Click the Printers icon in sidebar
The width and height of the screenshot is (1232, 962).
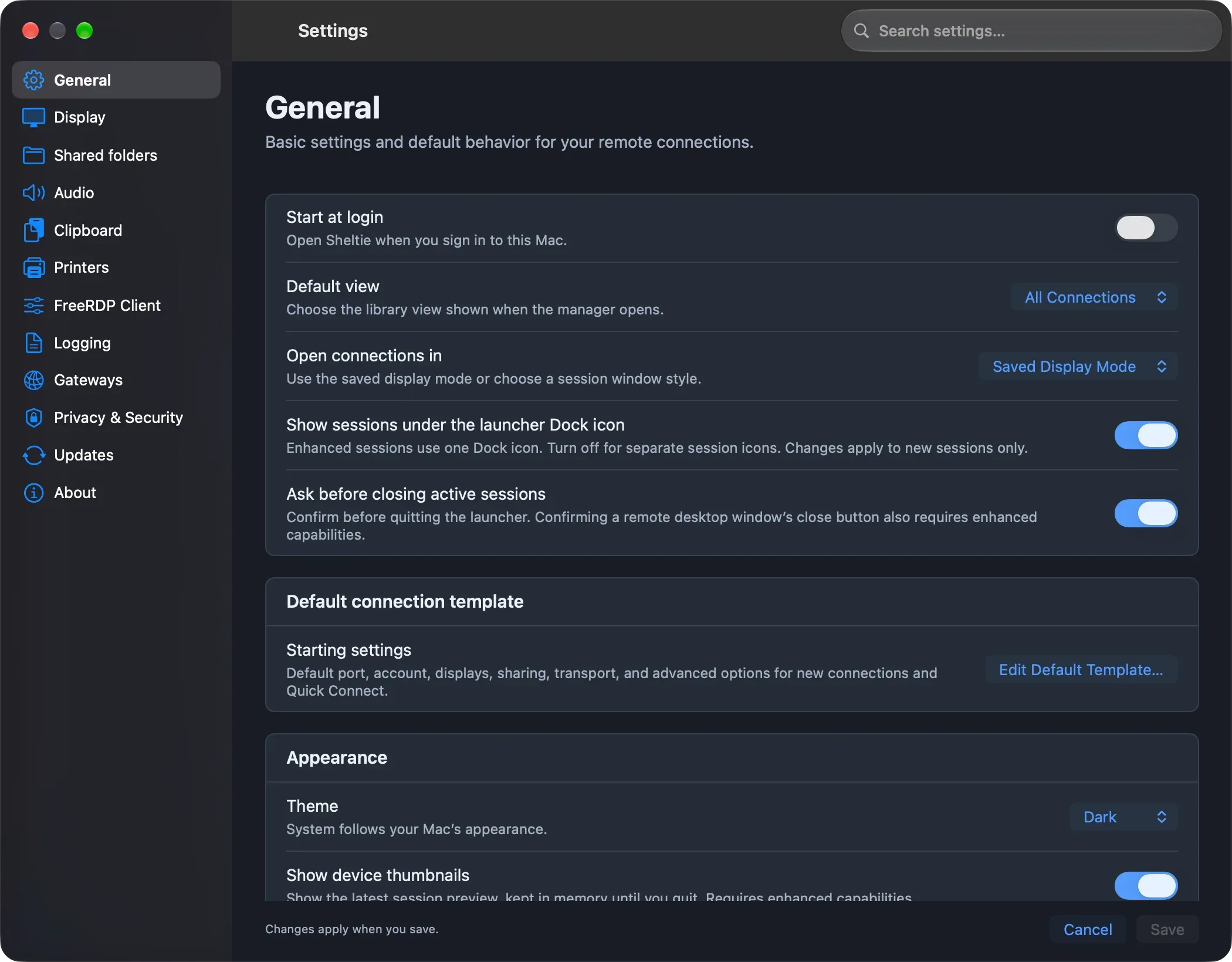point(33,267)
